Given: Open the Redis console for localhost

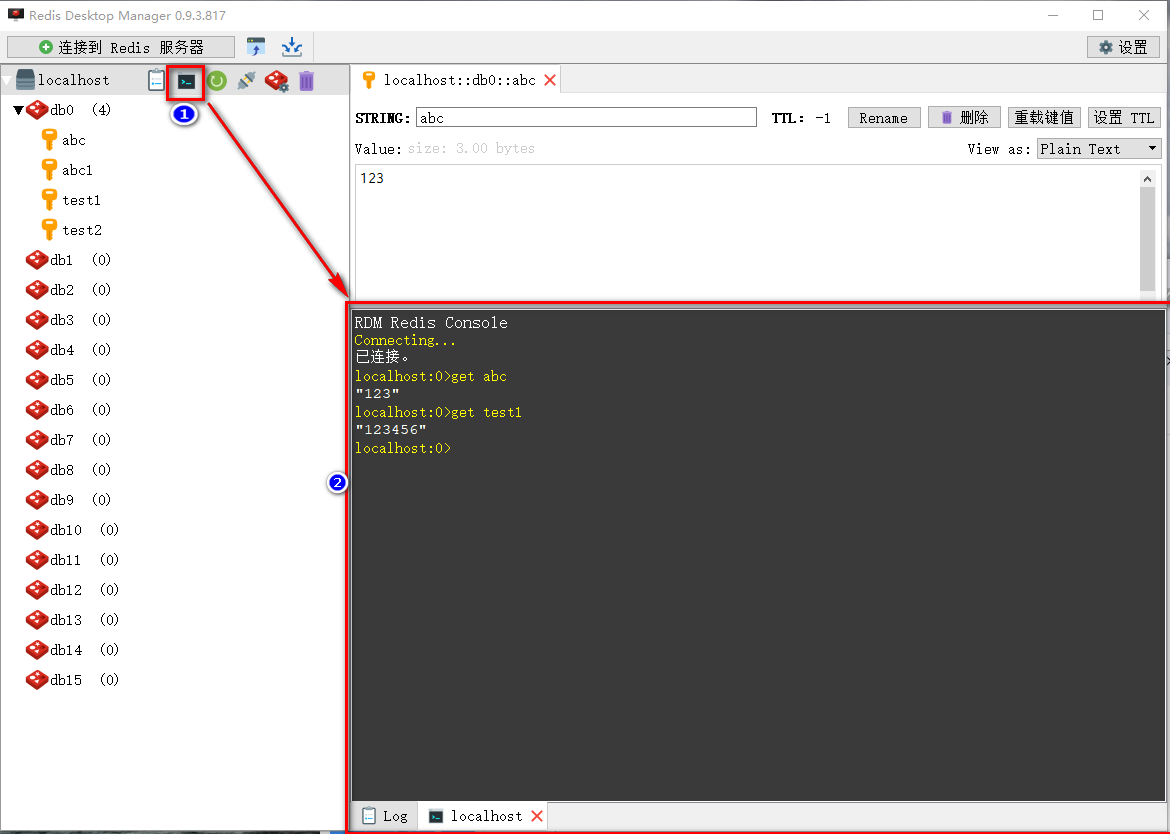Looking at the screenshot, I should point(187,81).
